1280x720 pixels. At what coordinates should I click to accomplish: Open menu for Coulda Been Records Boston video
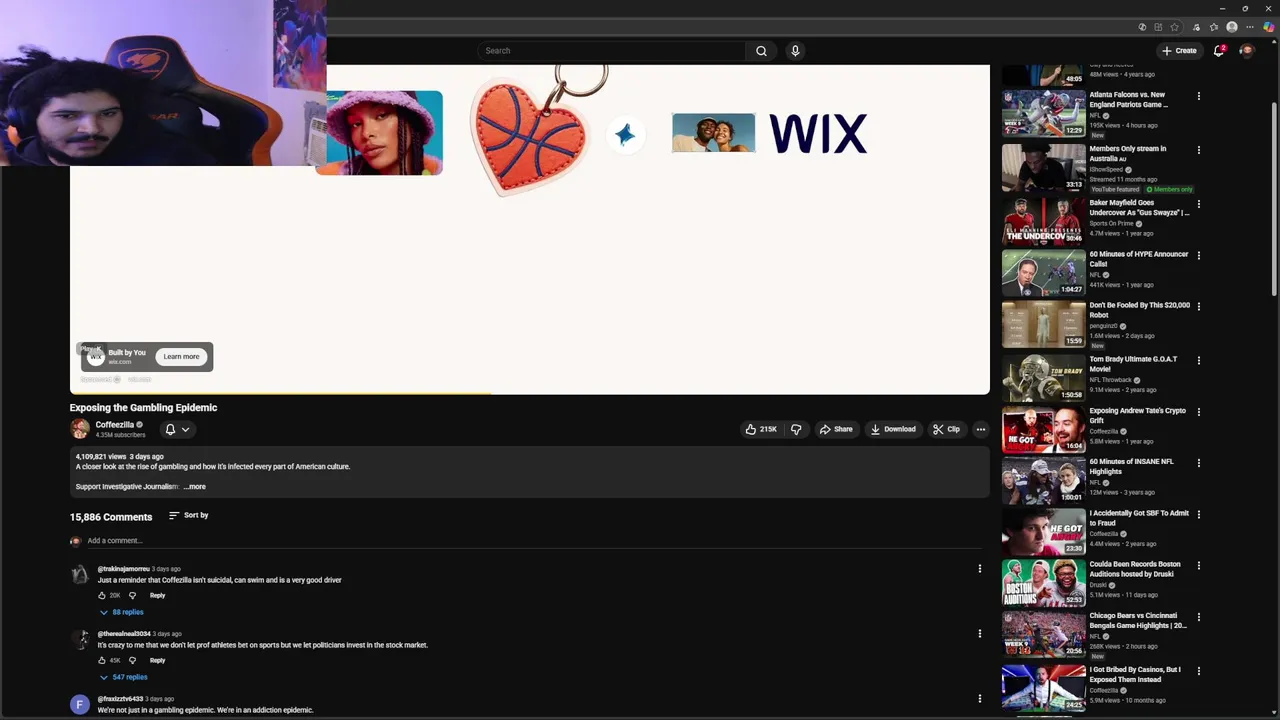(x=1198, y=565)
